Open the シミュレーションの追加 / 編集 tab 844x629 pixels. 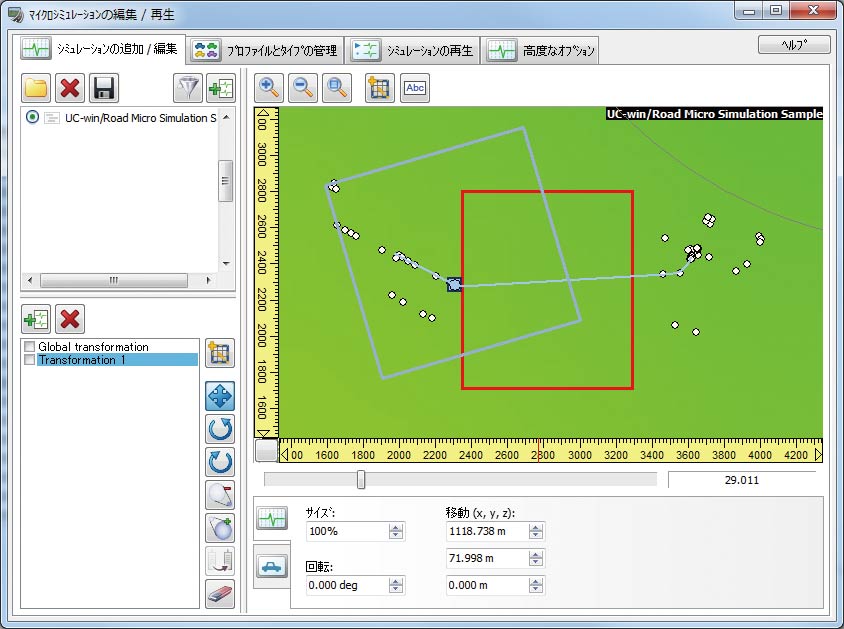pos(100,49)
